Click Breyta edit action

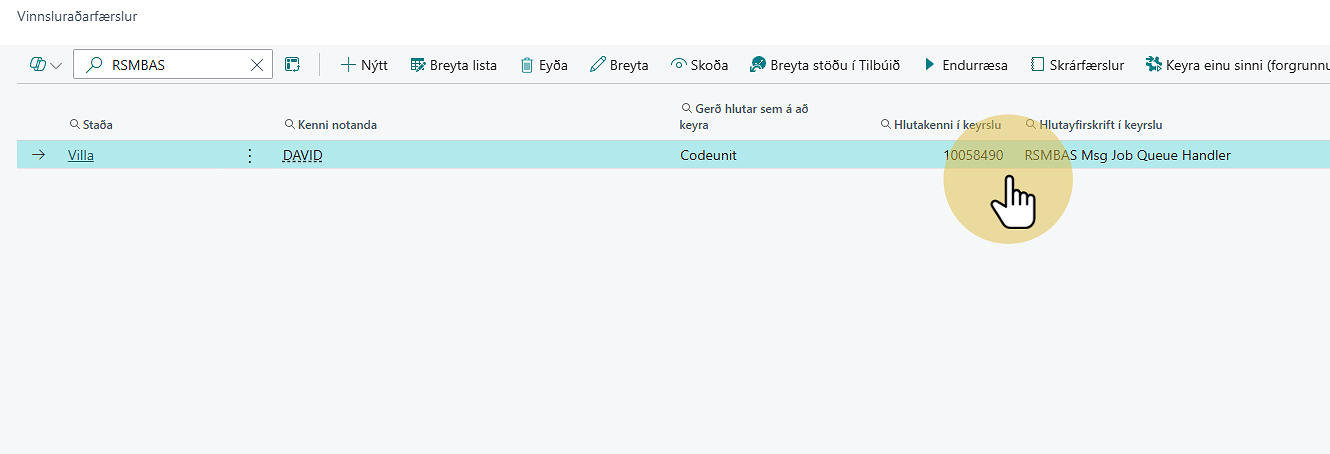click(619, 65)
